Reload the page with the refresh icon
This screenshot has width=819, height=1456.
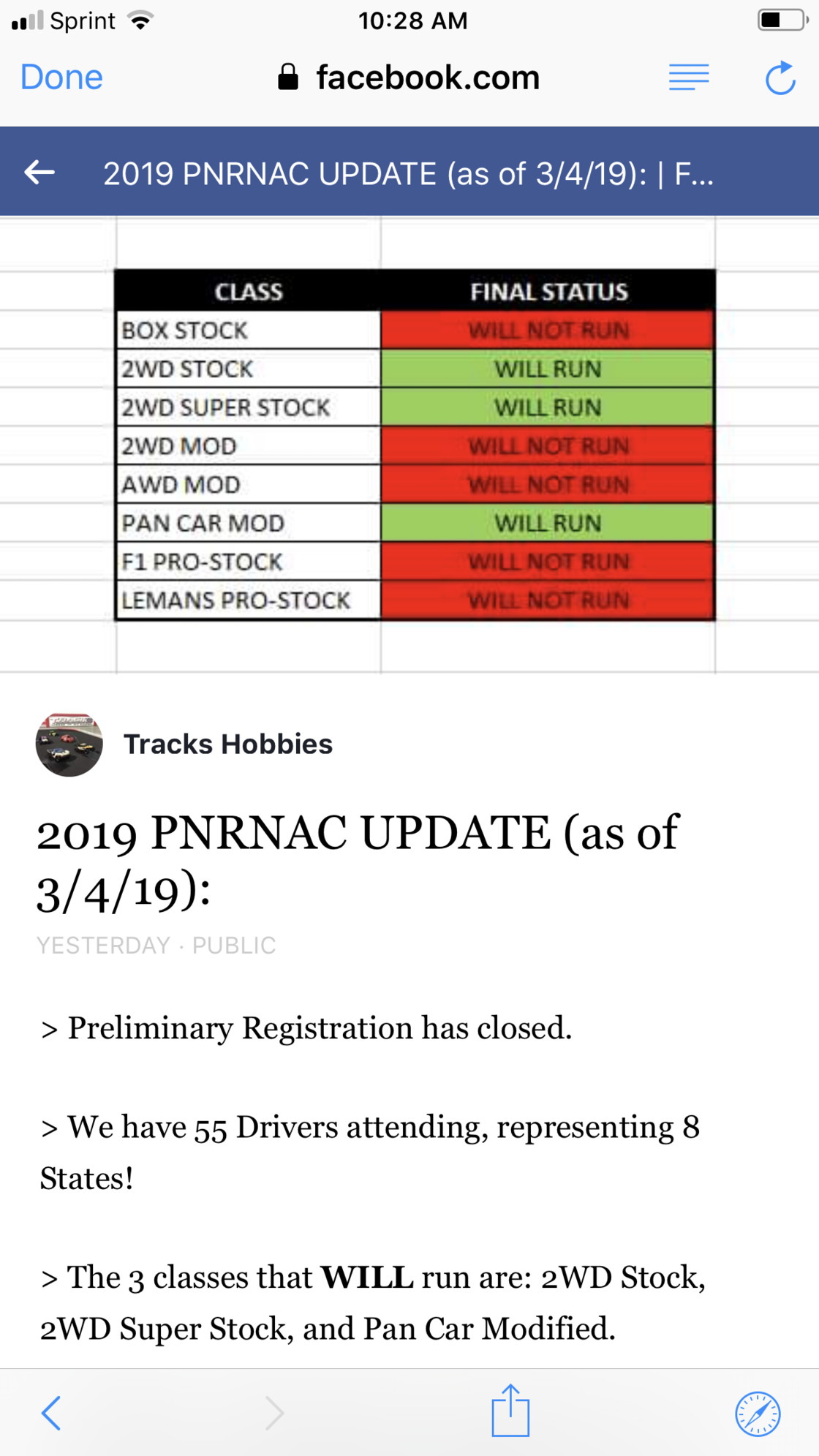click(780, 78)
